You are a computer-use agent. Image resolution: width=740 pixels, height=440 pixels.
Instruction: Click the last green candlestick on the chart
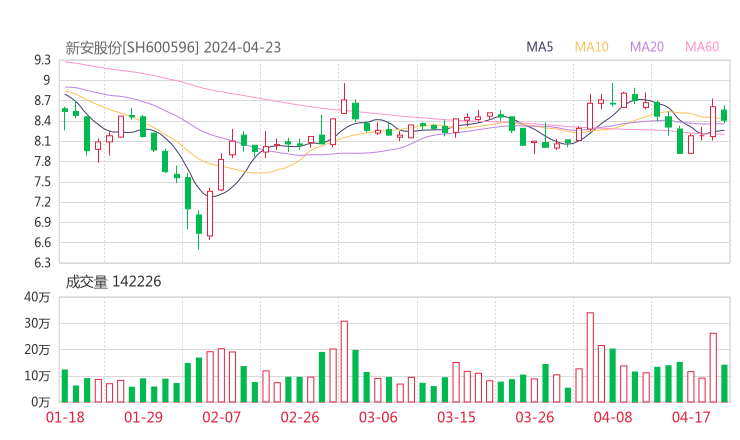point(724,115)
